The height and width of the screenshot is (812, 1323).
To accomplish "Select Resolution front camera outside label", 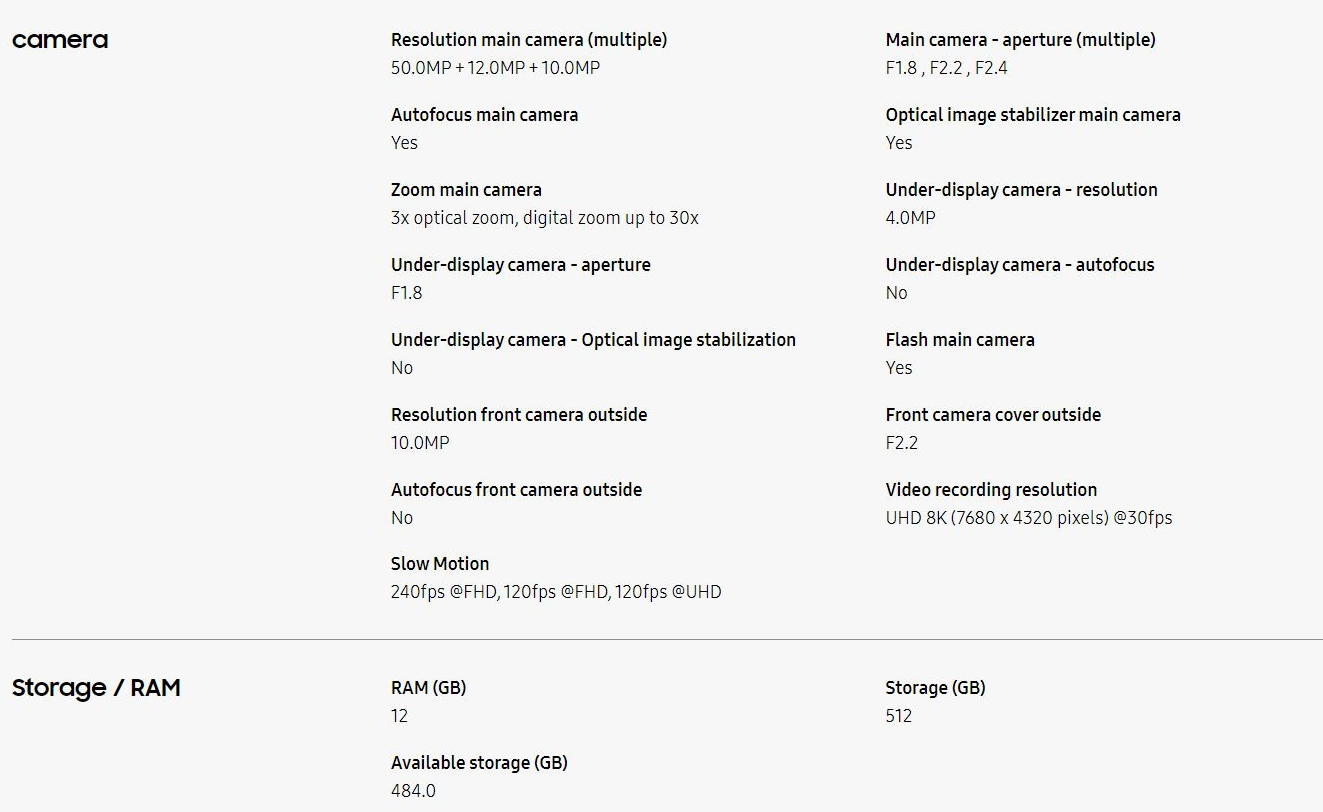I will [519, 415].
